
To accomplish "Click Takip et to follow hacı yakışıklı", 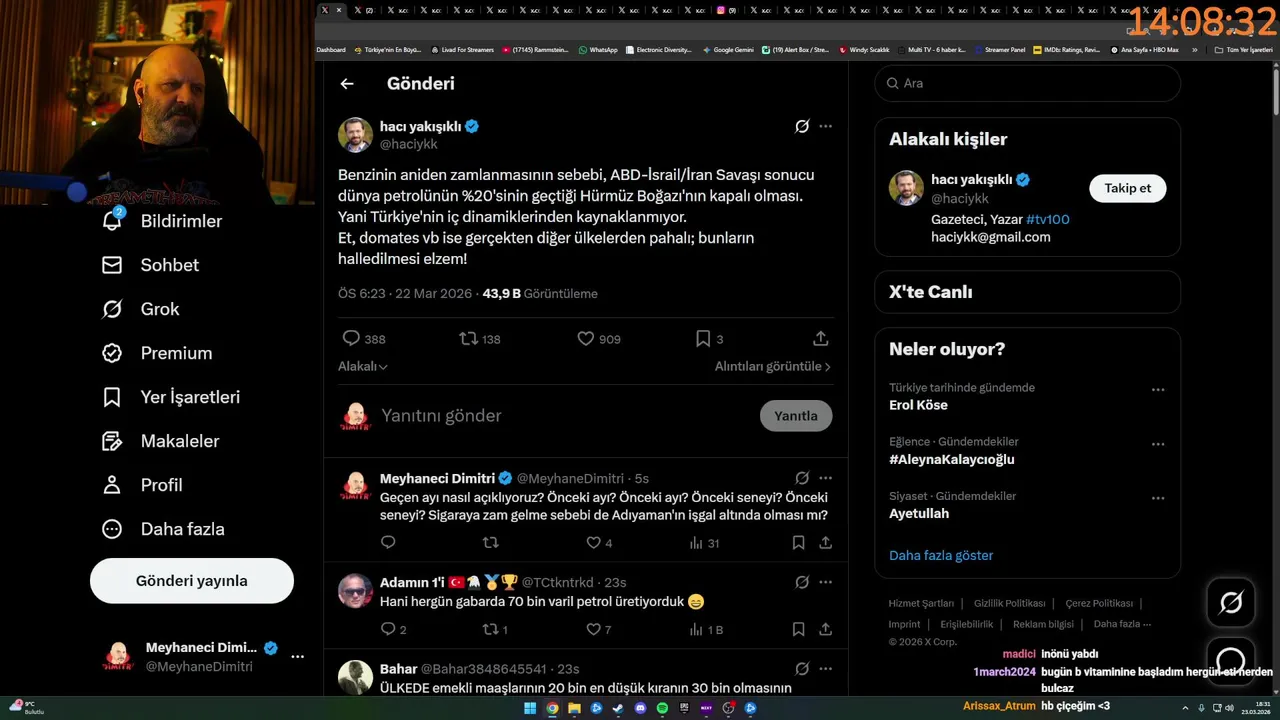I will [1127, 188].
